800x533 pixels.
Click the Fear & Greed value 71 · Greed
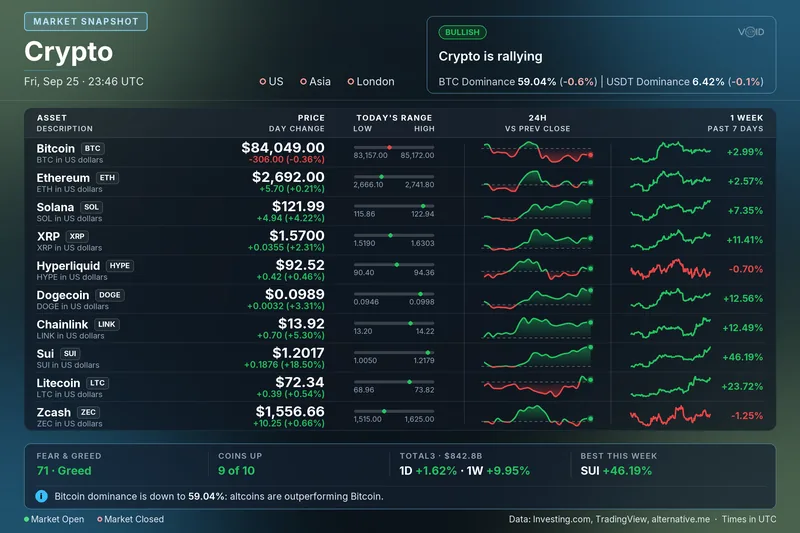pos(64,471)
